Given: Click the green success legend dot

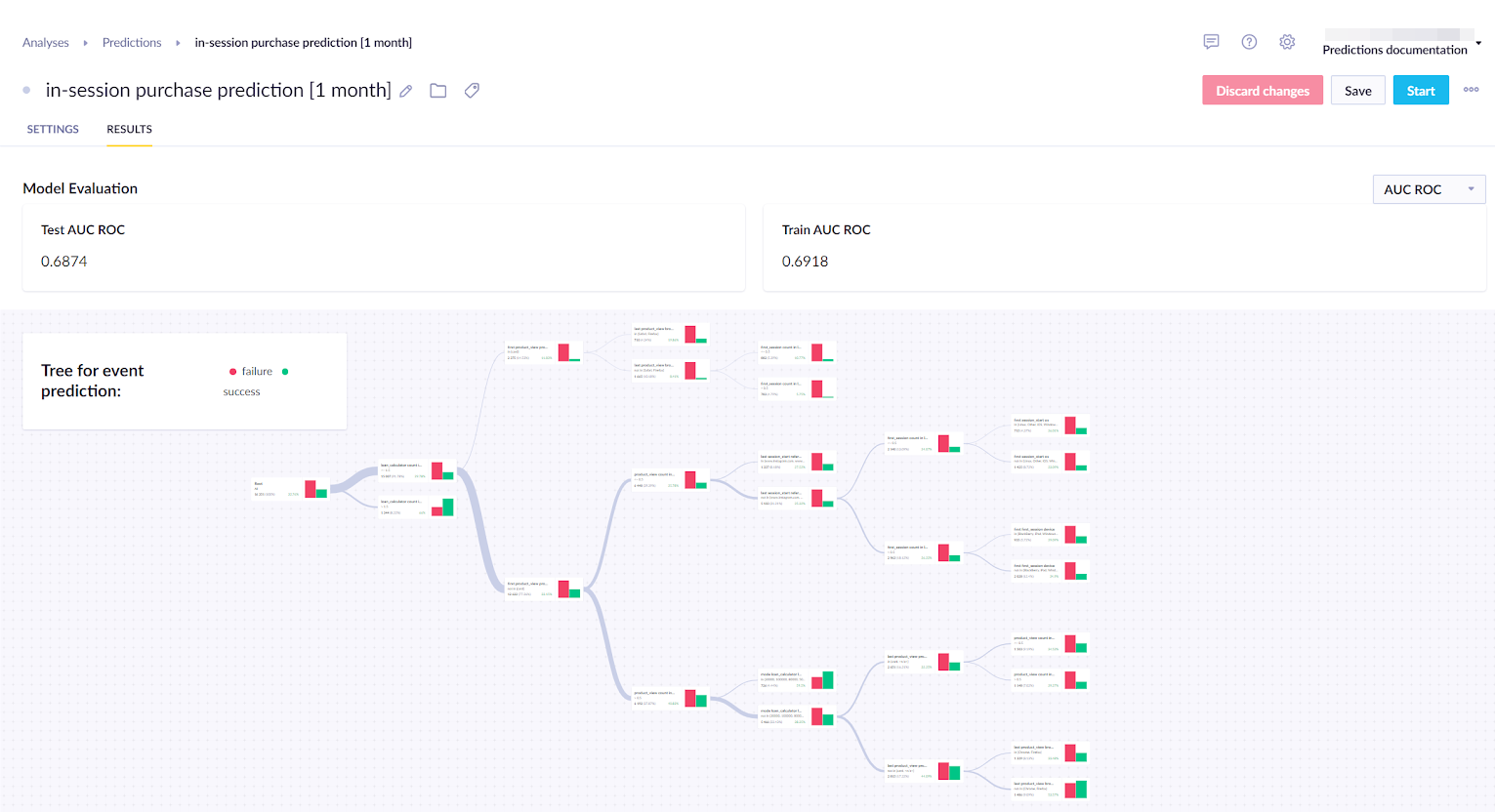Looking at the screenshot, I should point(285,372).
